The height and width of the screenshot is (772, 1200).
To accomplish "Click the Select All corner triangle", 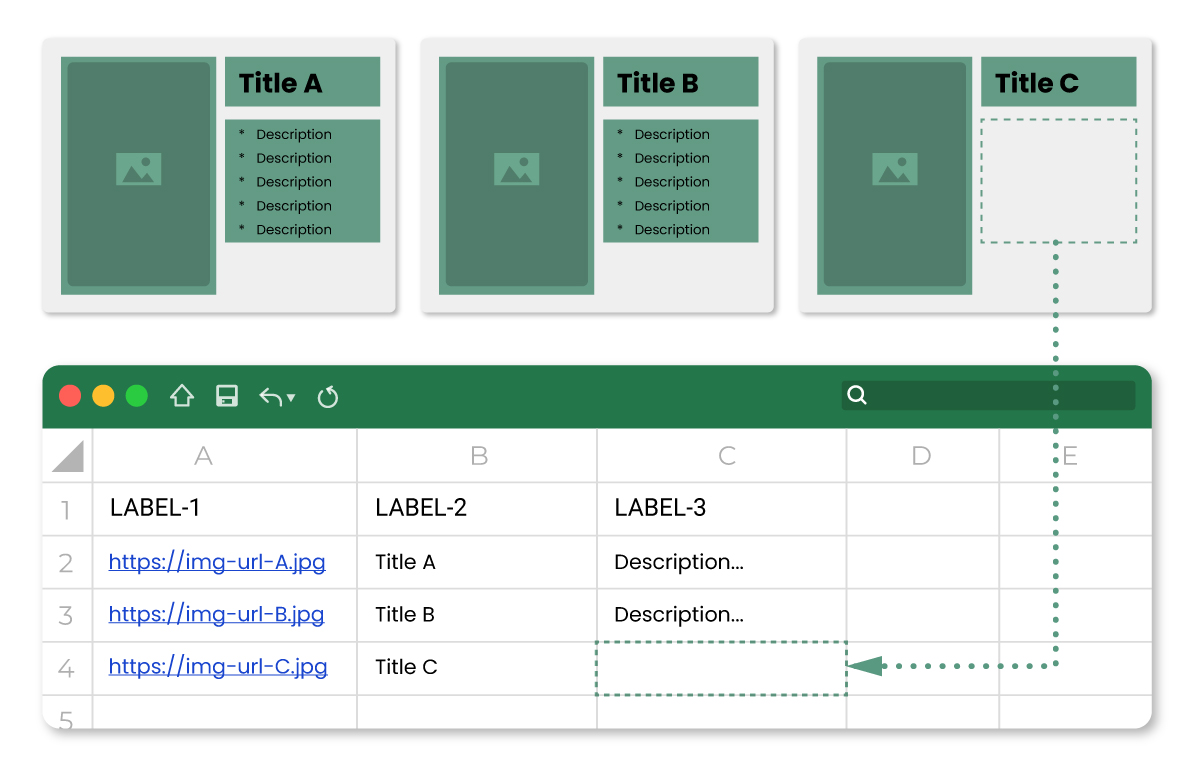I will click(x=67, y=456).
